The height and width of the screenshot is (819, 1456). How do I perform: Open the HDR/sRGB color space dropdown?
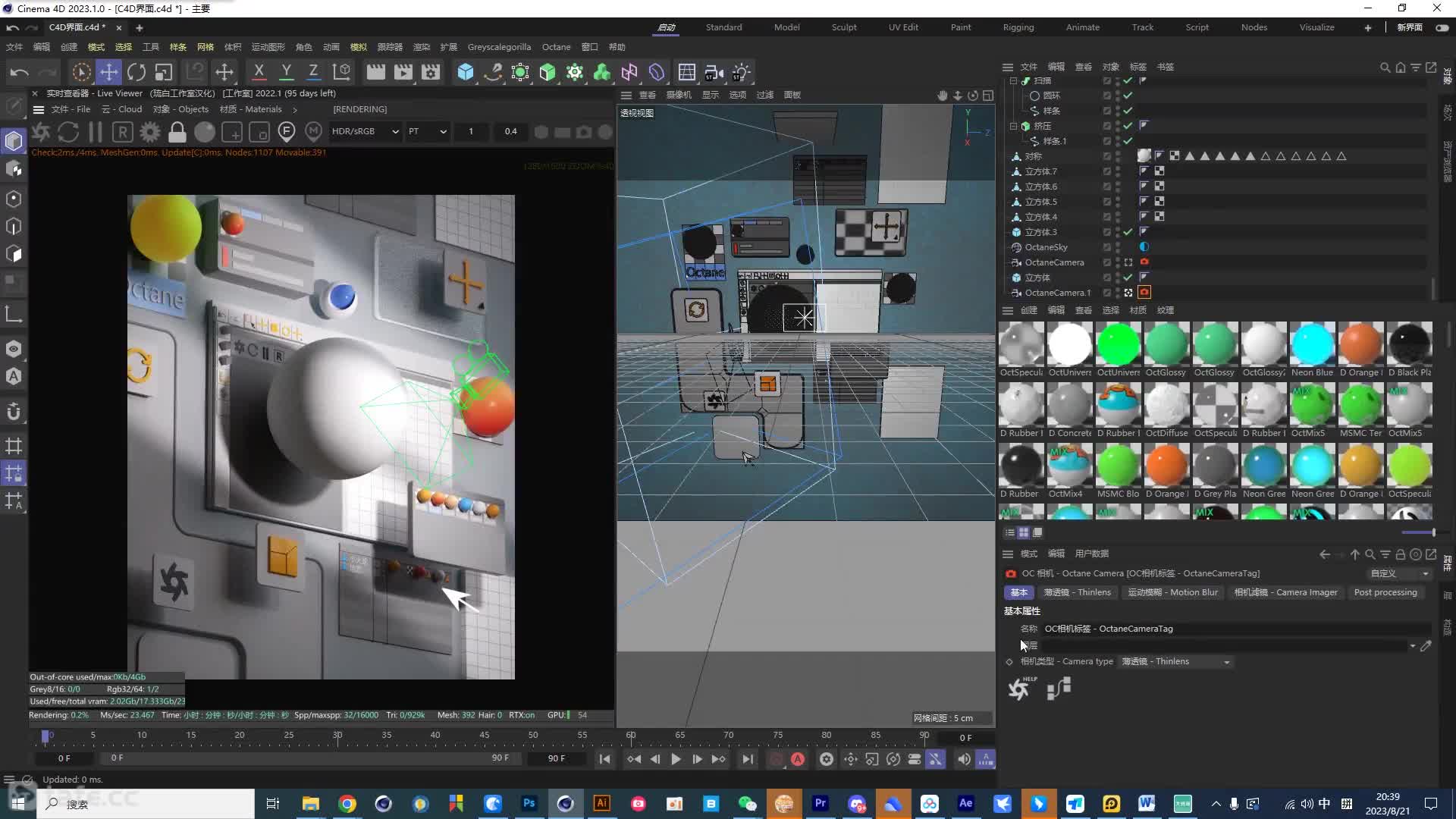point(365,131)
